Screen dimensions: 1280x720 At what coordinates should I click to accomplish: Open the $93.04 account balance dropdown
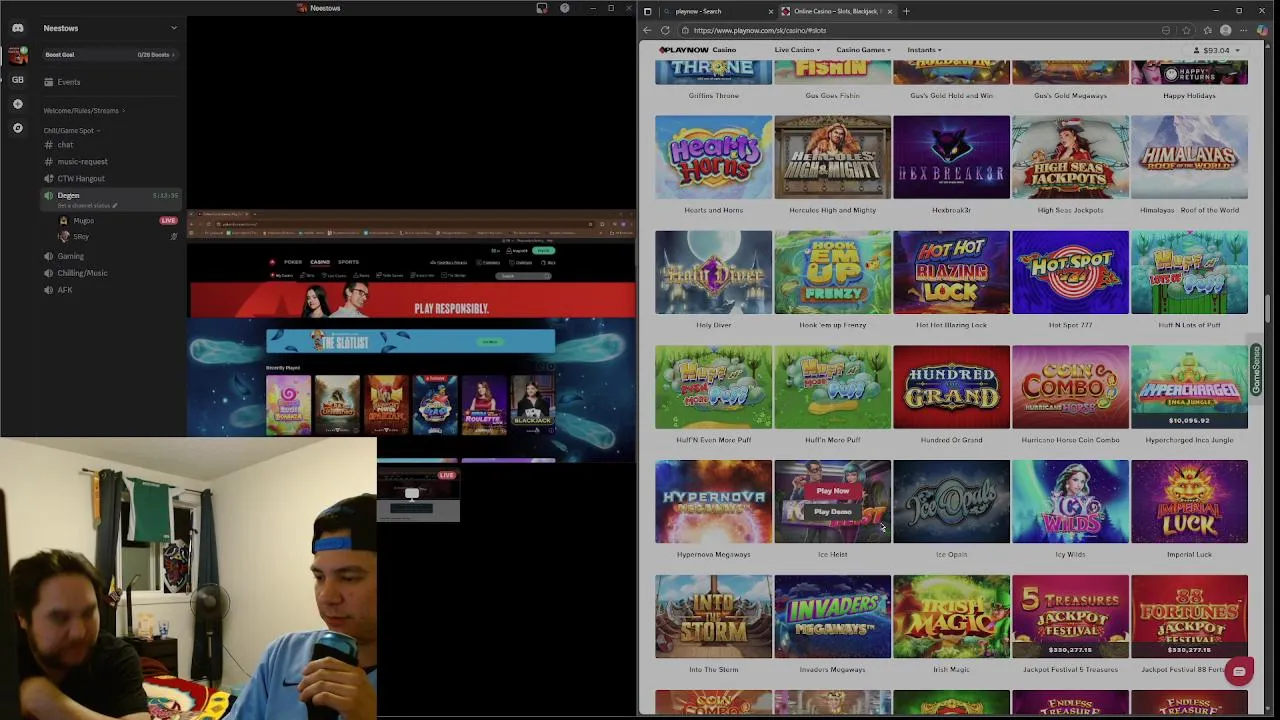pyautogui.click(x=1217, y=50)
